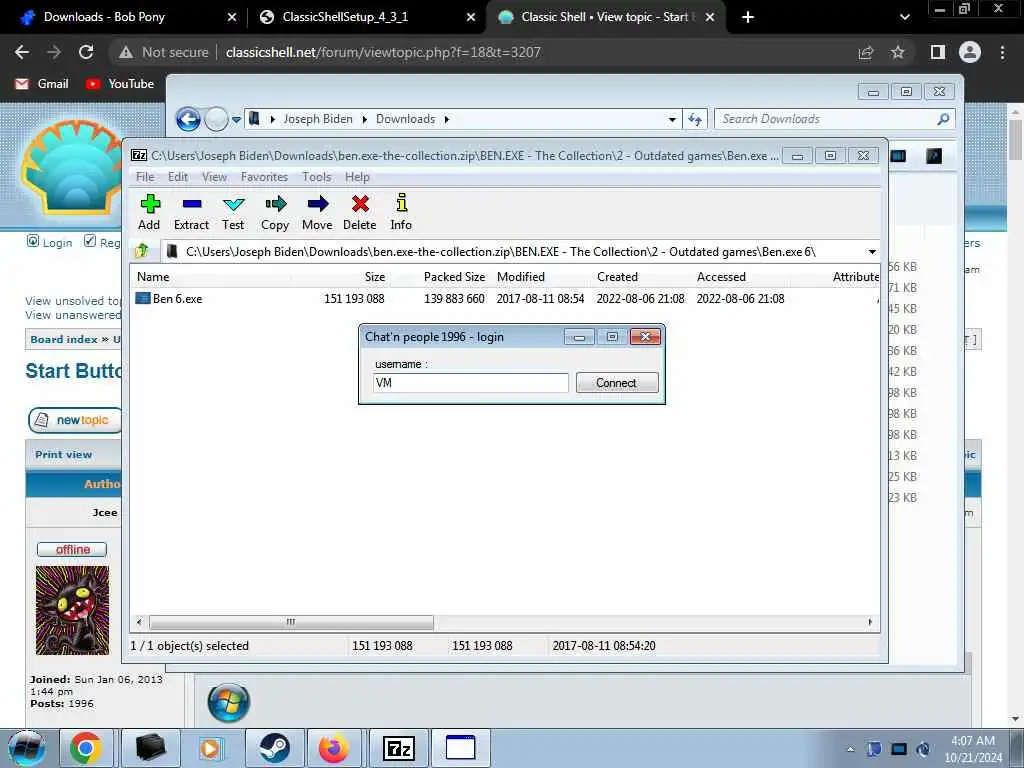Open the Help menu in 7-Zip
Viewport: 1024px width, 768px height.
point(357,177)
